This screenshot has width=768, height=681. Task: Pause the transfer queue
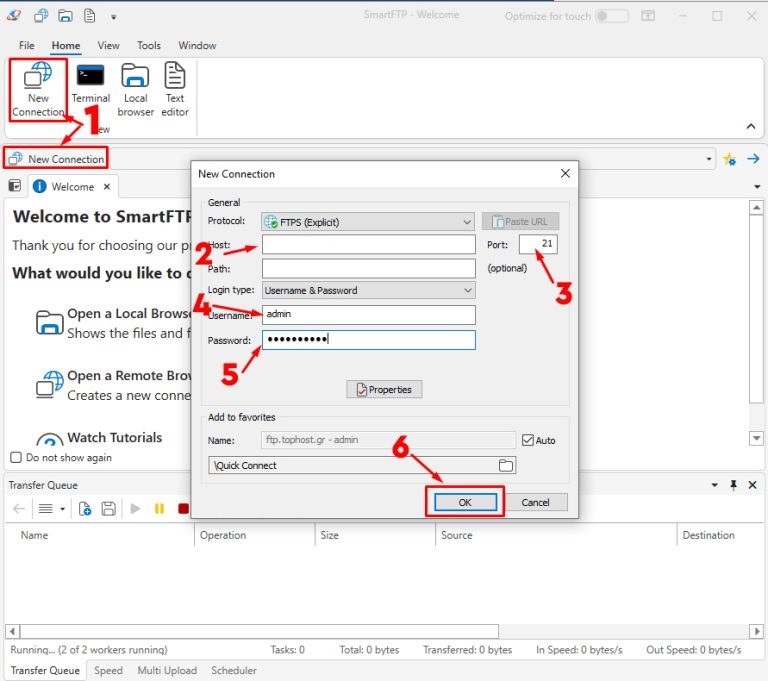(x=159, y=509)
